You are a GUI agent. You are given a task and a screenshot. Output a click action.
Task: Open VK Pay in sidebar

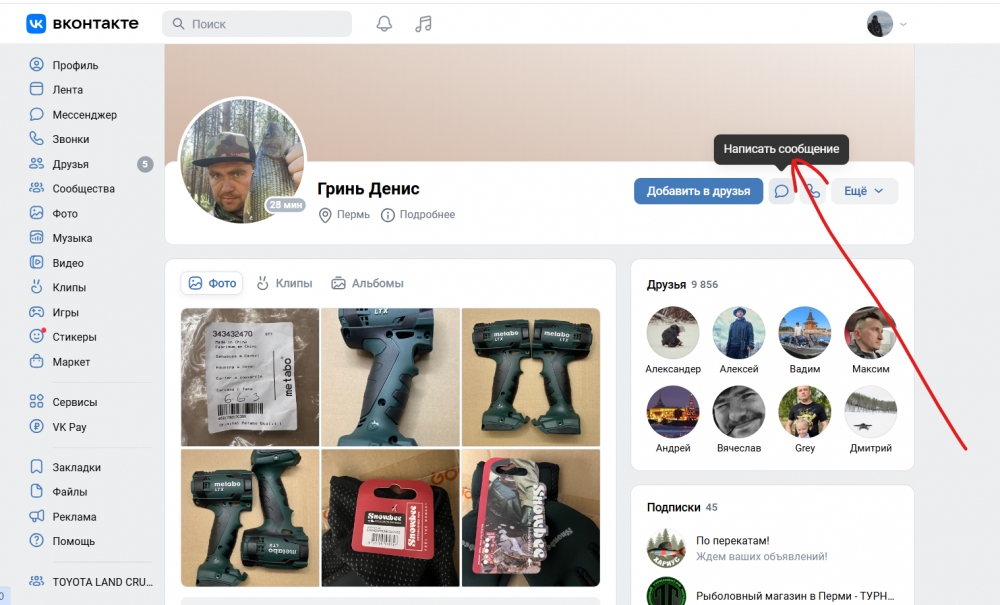[69, 427]
